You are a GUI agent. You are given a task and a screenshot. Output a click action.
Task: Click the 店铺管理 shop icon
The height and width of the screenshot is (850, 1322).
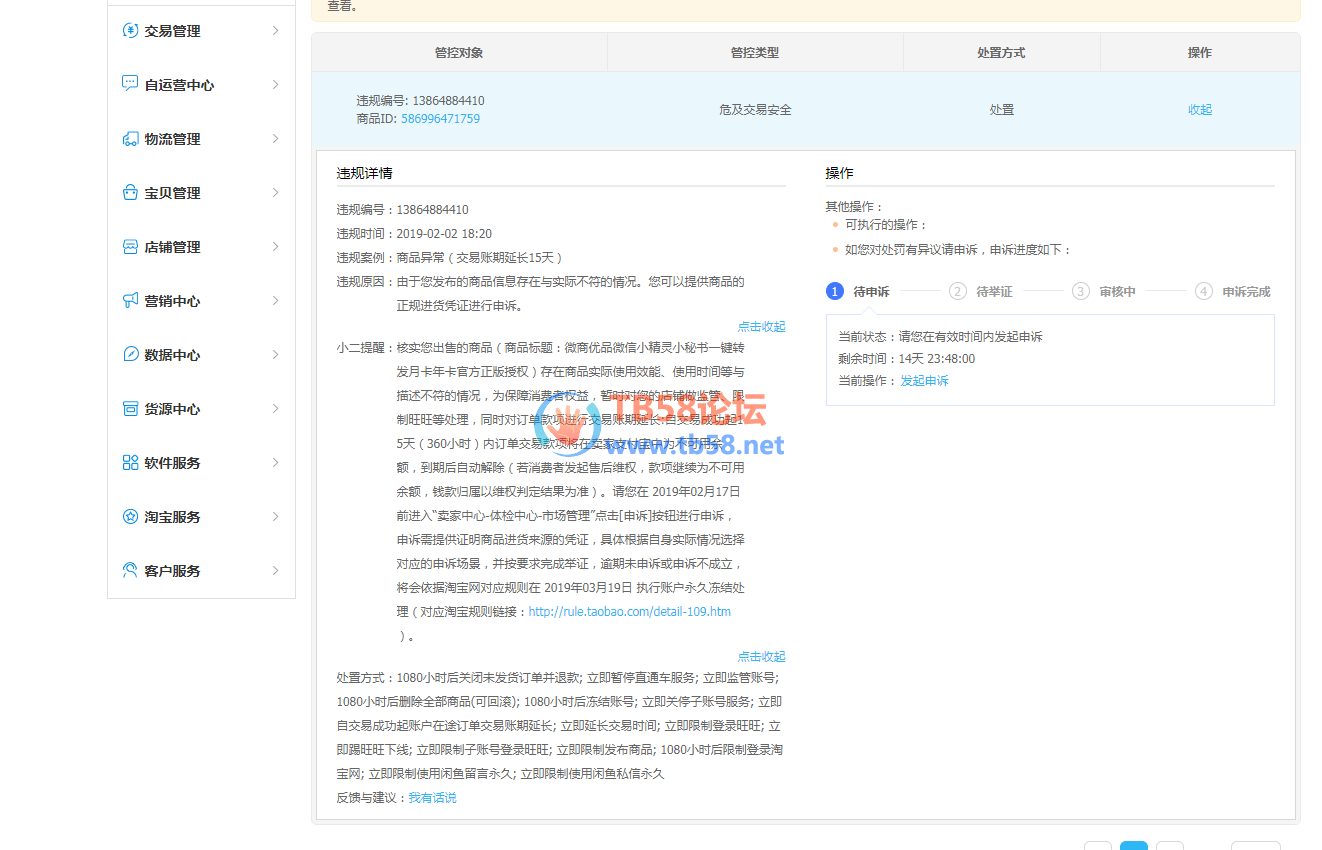pyautogui.click(x=130, y=247)
